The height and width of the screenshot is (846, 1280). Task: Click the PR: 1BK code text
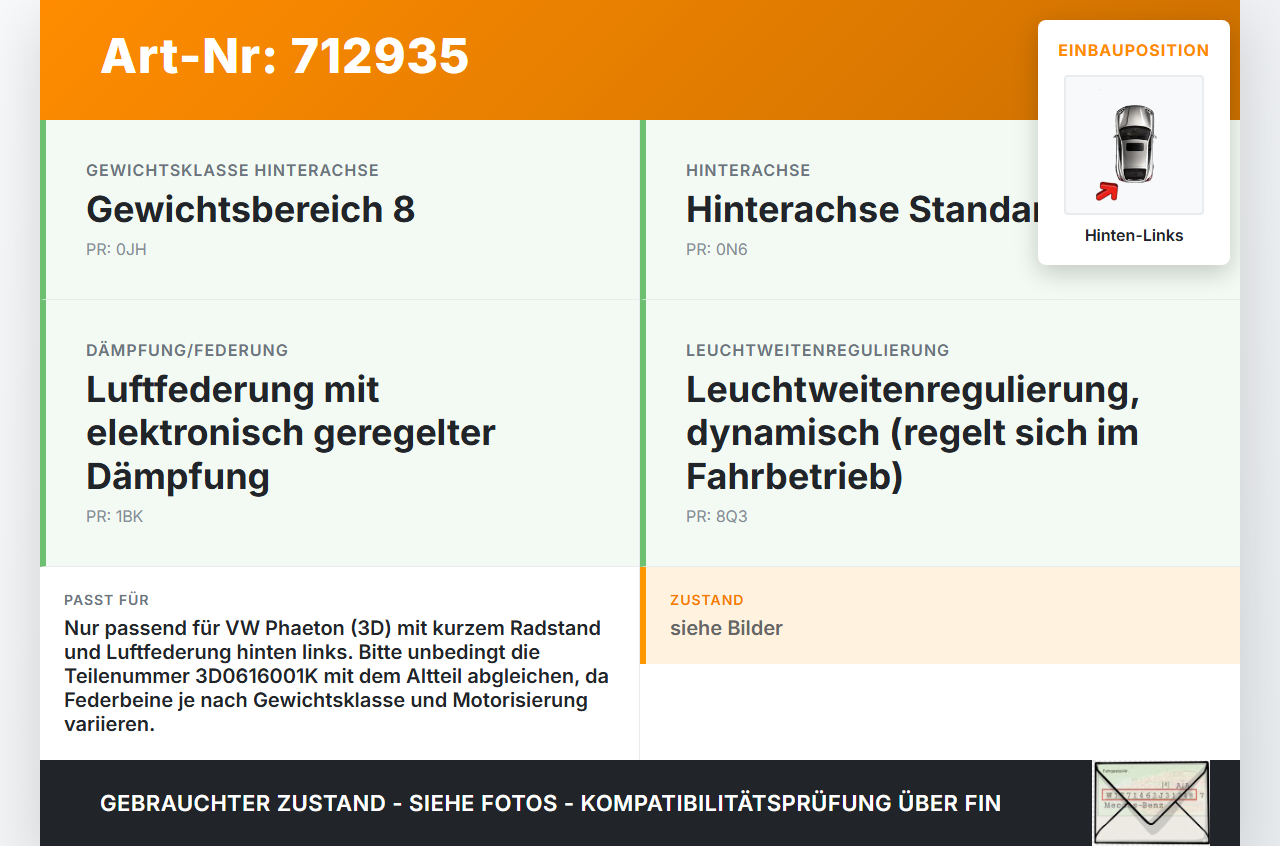115,517
